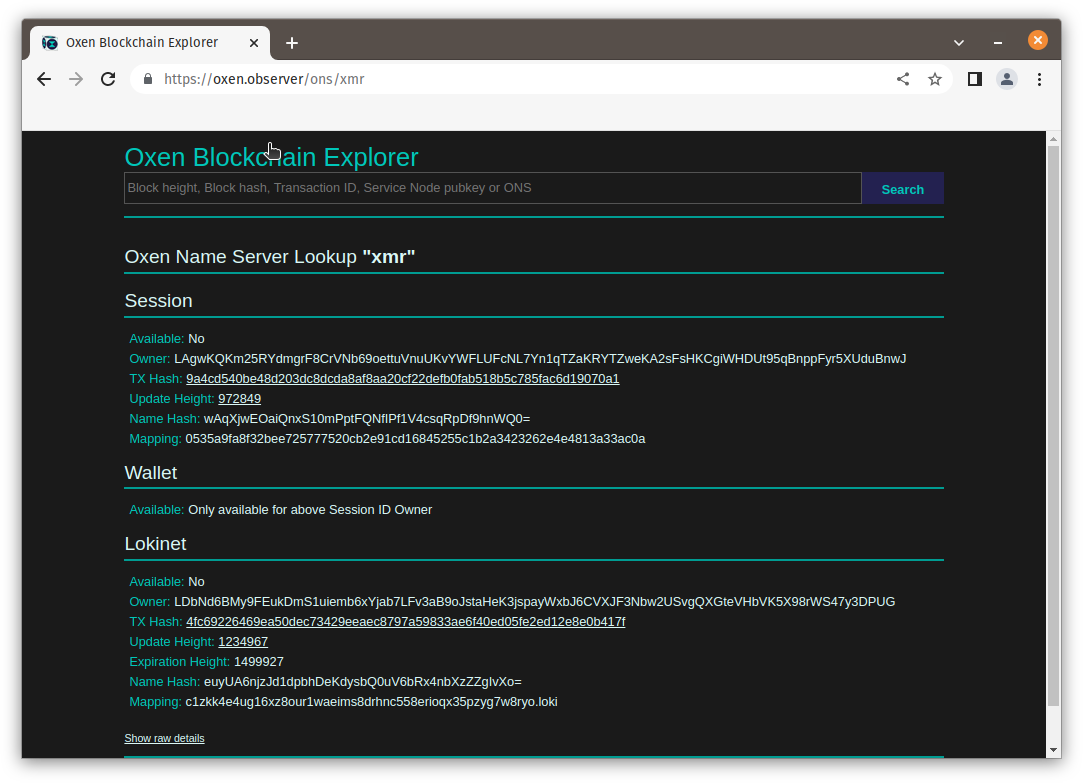Open a new tab with plus button
Image resolution: width=1083 pixels, height=783 pixels.
tap(292, 43)
